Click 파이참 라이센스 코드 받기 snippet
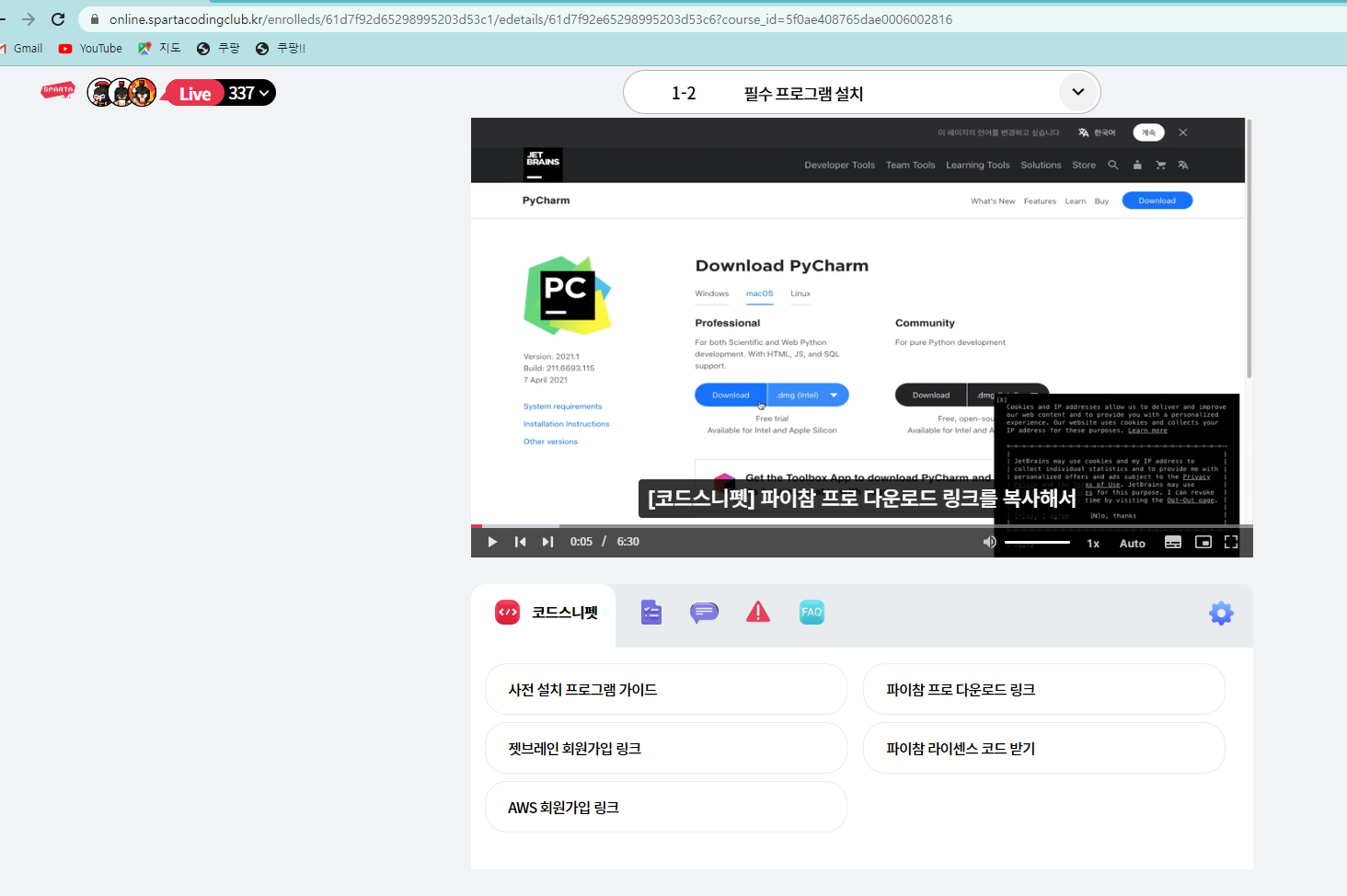This screenshot has height=896, width=1347. (x=1043, y=749)
